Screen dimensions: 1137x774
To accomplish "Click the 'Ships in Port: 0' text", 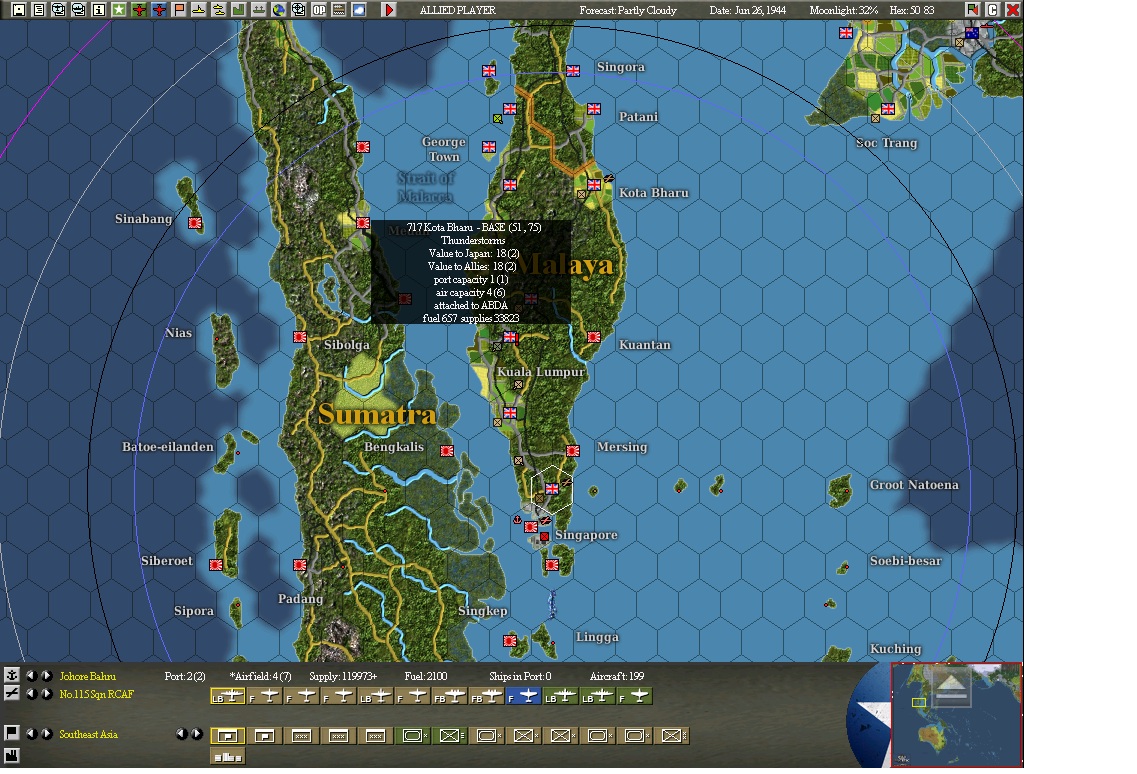I will 520,676.
